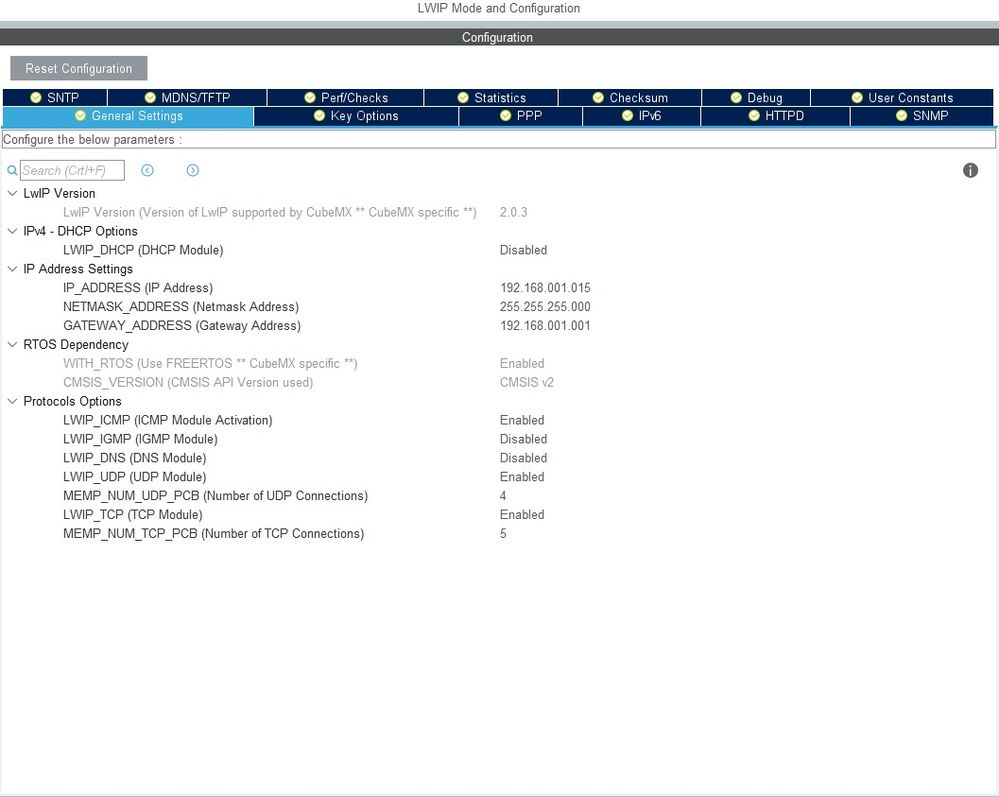Edit MEMP_NUM_UDP_PCB value 4
The image size is (999, 797).
503,496
